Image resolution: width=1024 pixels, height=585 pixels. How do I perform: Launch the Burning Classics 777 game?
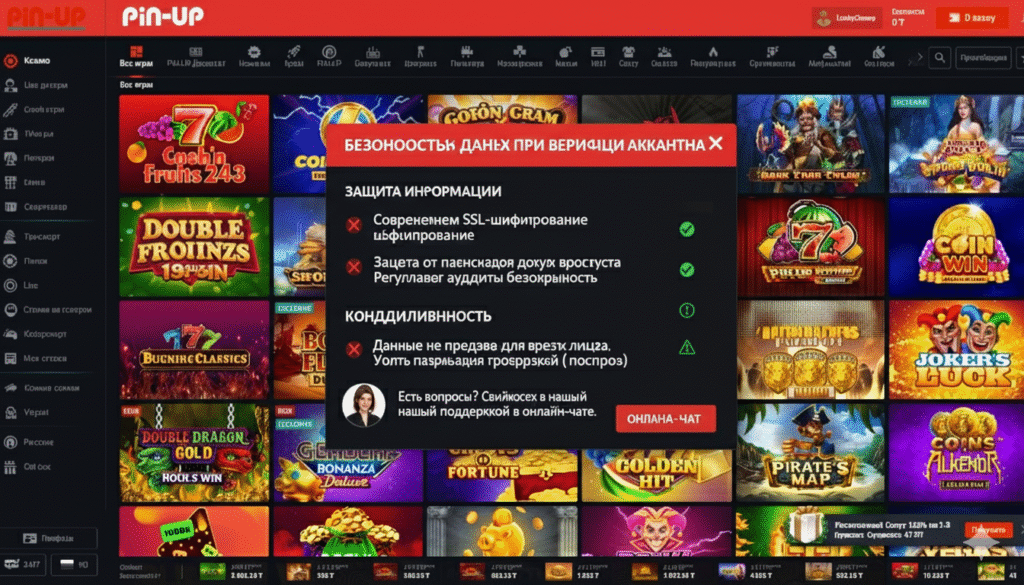pos(194,350)
